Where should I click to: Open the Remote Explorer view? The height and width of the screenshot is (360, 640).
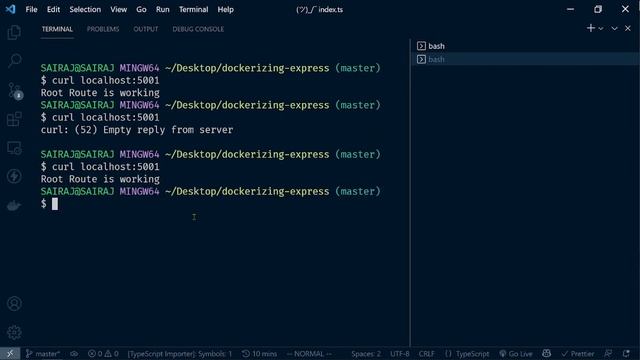[x=14, y=148]
